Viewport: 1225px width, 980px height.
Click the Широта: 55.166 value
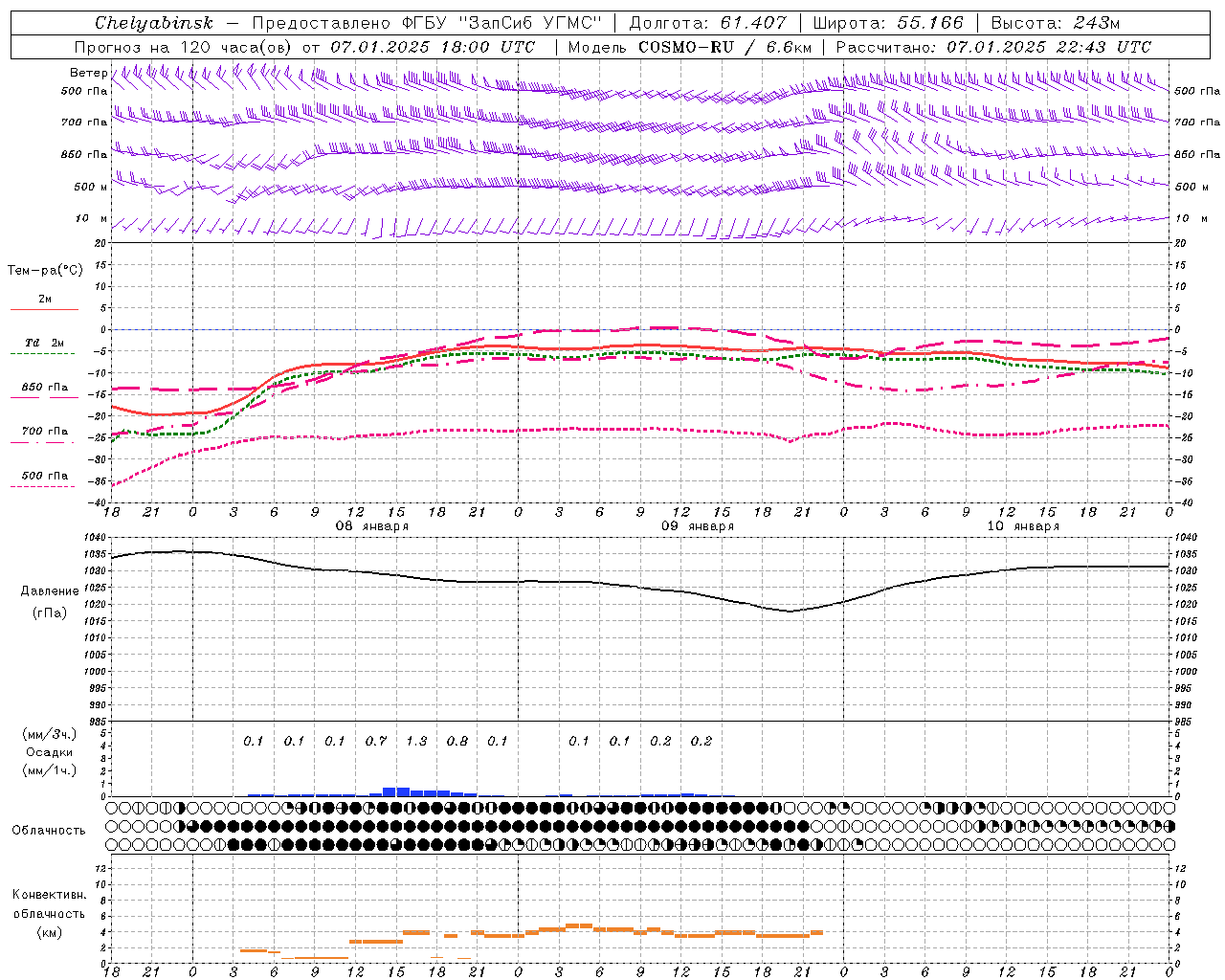click(887, 23)
